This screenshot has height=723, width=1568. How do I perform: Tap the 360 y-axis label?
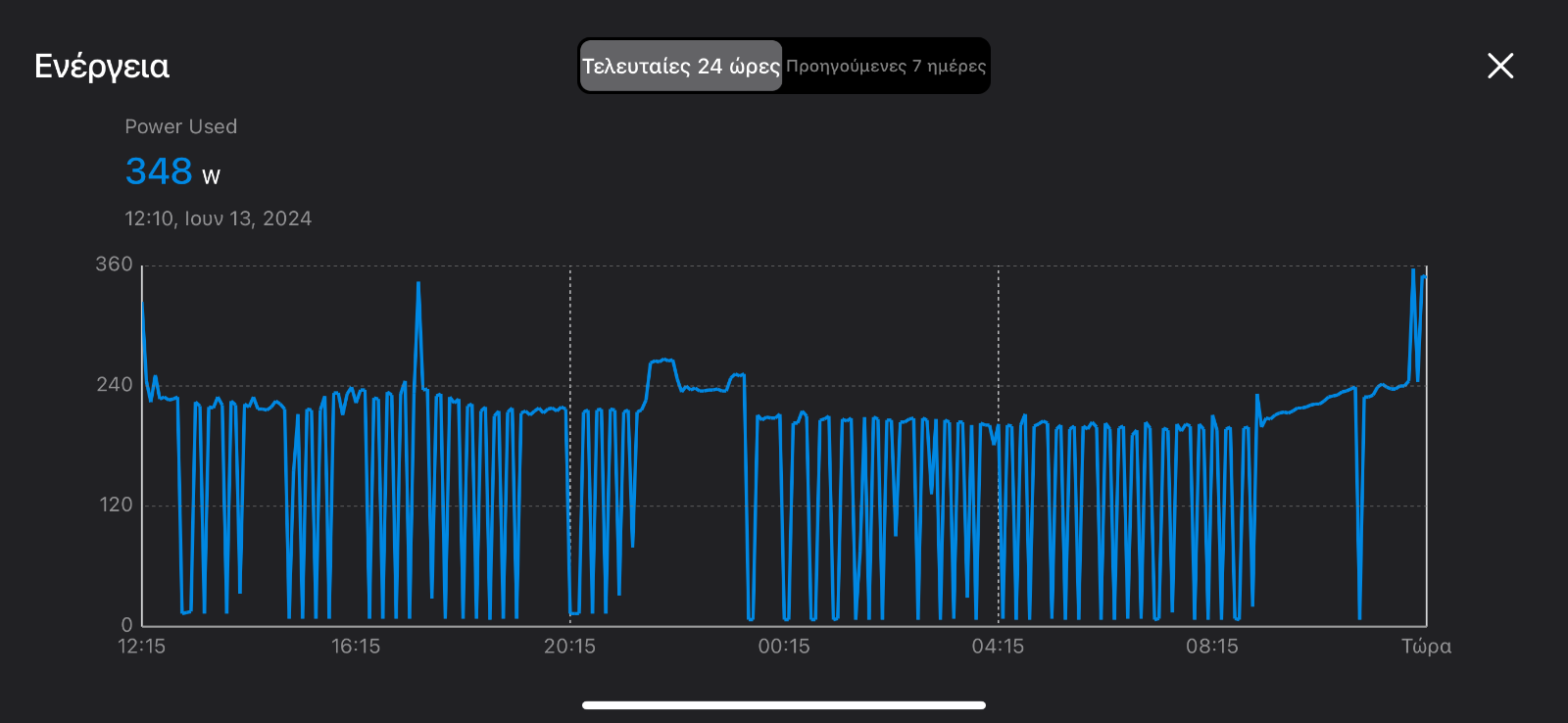[x=114, y=265]
